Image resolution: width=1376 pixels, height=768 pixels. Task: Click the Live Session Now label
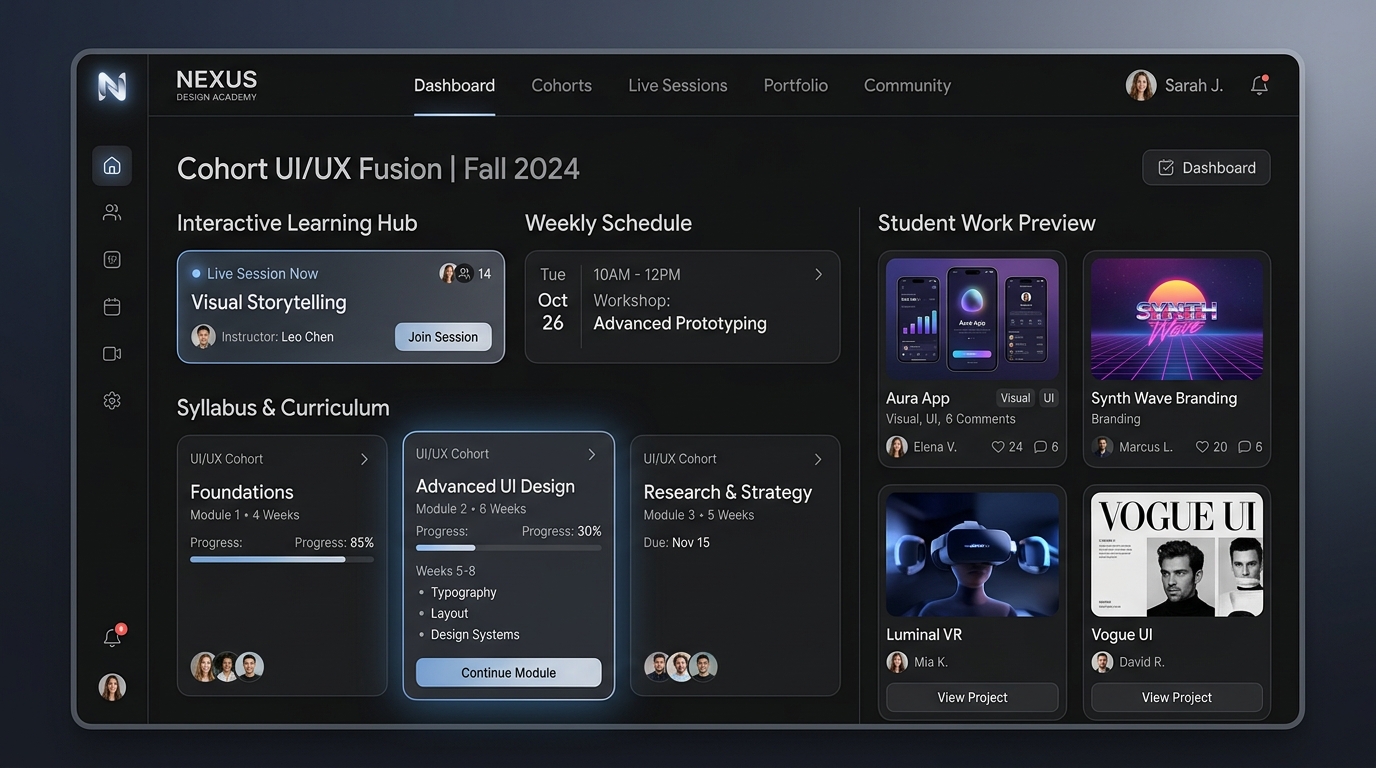(262, 273)
